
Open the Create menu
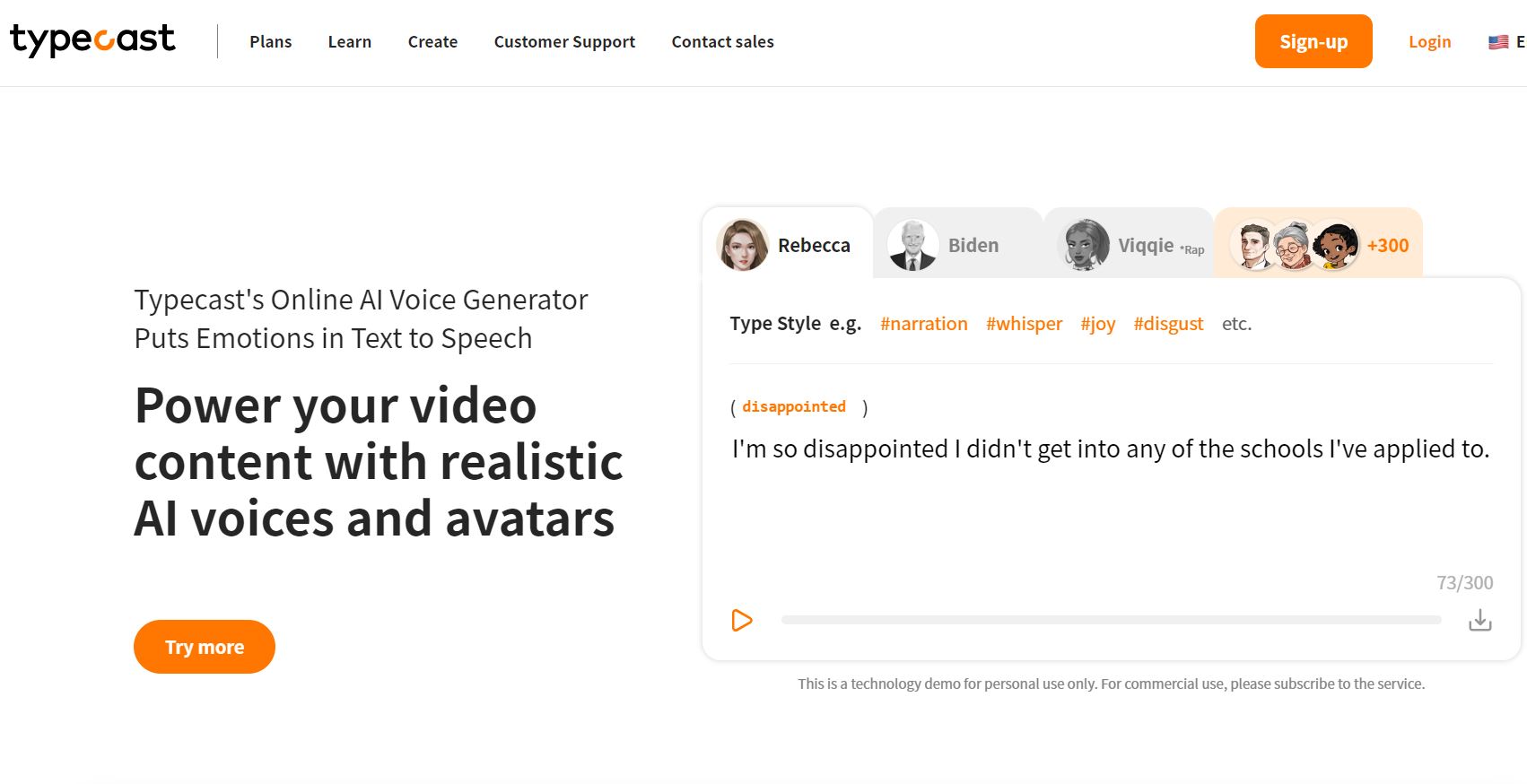tap(432, 42)
